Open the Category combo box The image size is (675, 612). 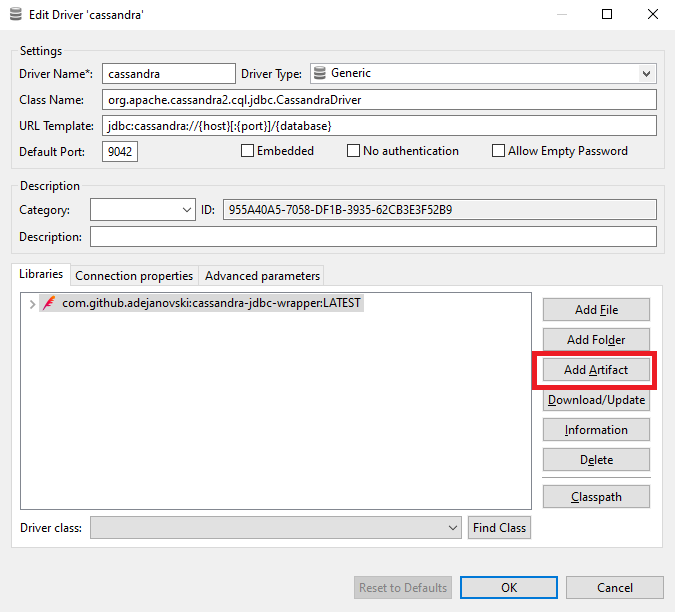tap(142, 210)
